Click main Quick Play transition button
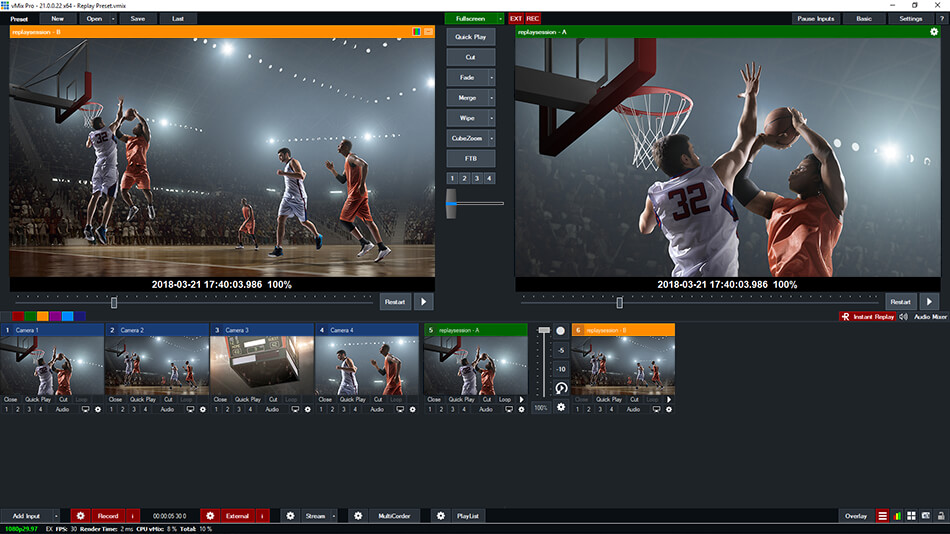Viewport: 950px width, 534px height. pyautogui.click(x=471, y=37)
